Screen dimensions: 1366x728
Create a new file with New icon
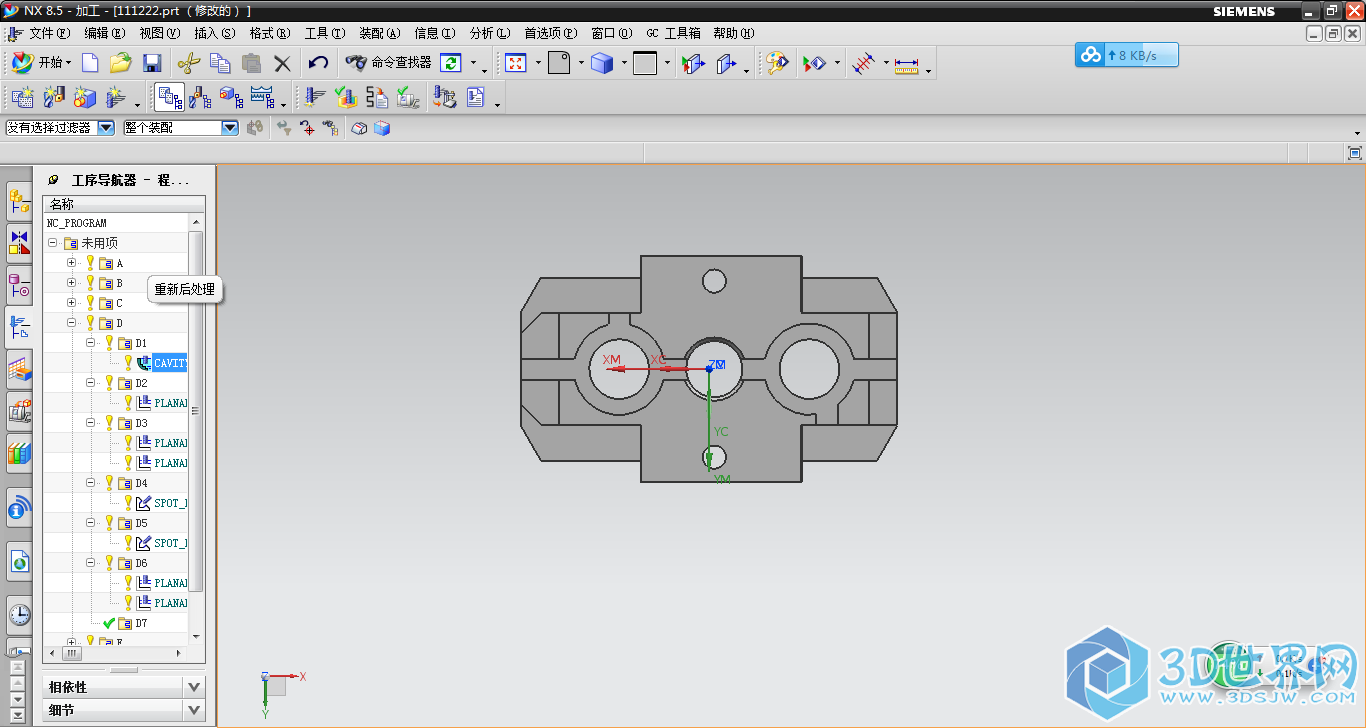[x=90, y=63]
